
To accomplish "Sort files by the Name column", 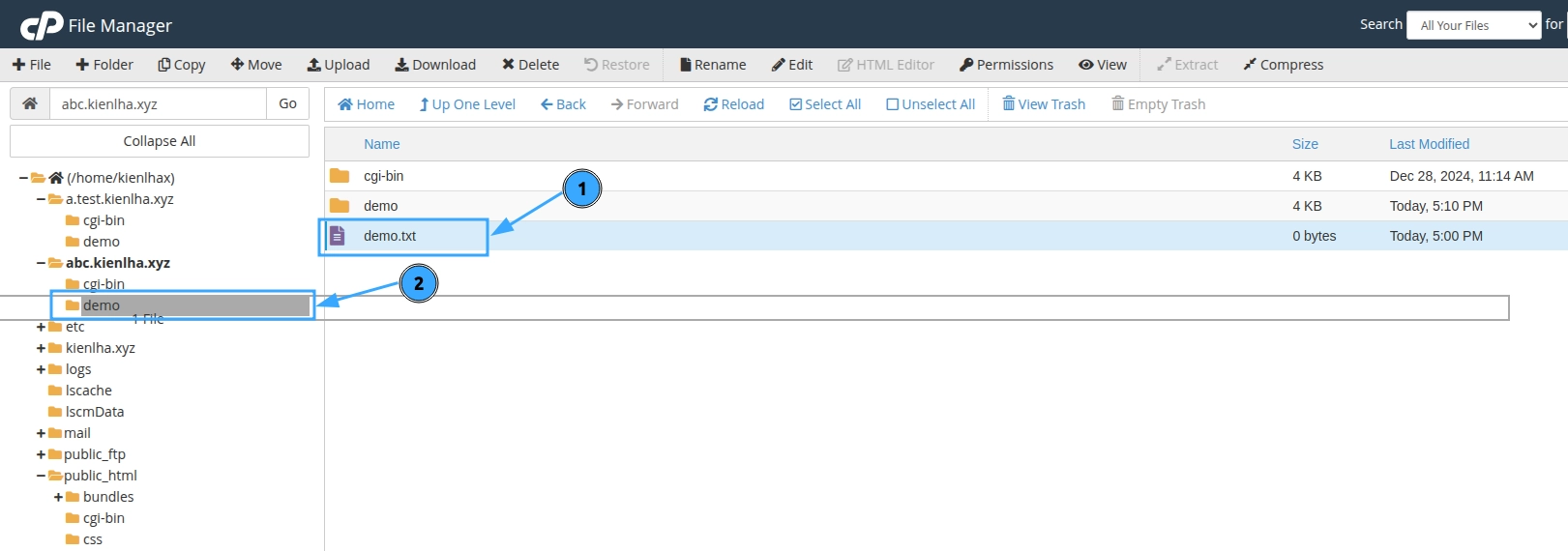I will (x=381, y=144).
